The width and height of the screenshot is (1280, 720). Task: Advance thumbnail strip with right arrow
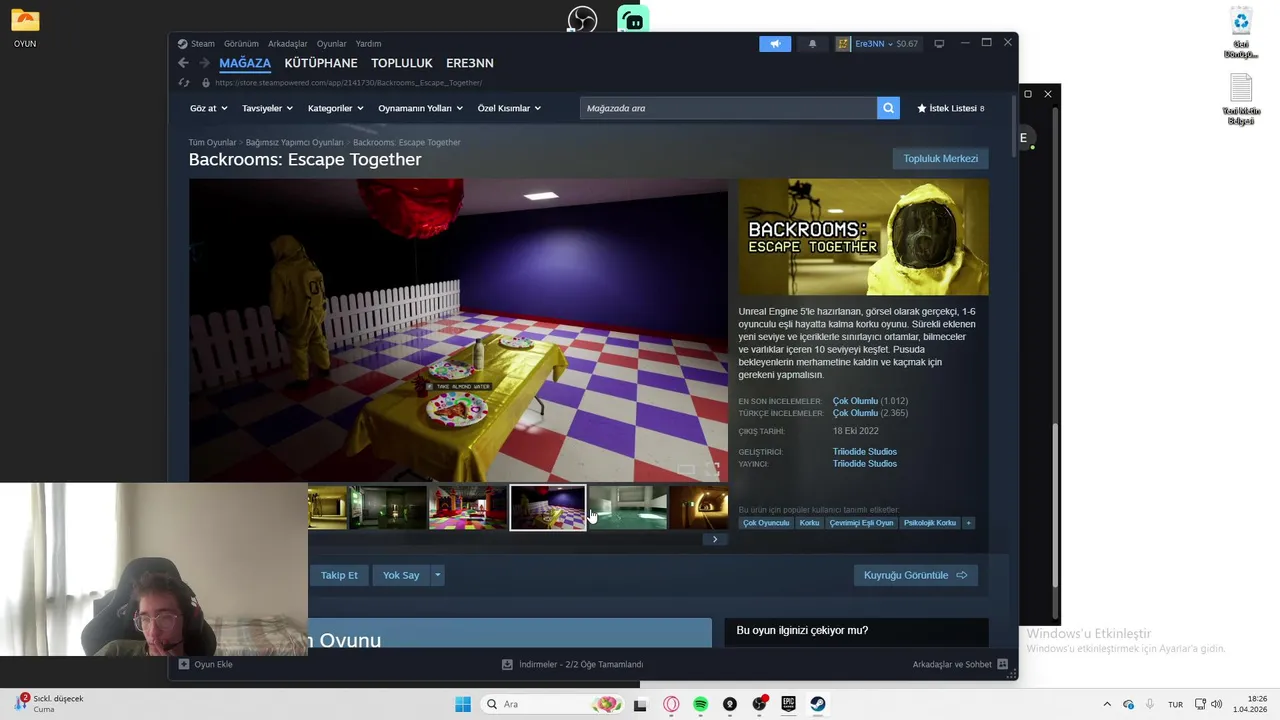tap(714, 539)
